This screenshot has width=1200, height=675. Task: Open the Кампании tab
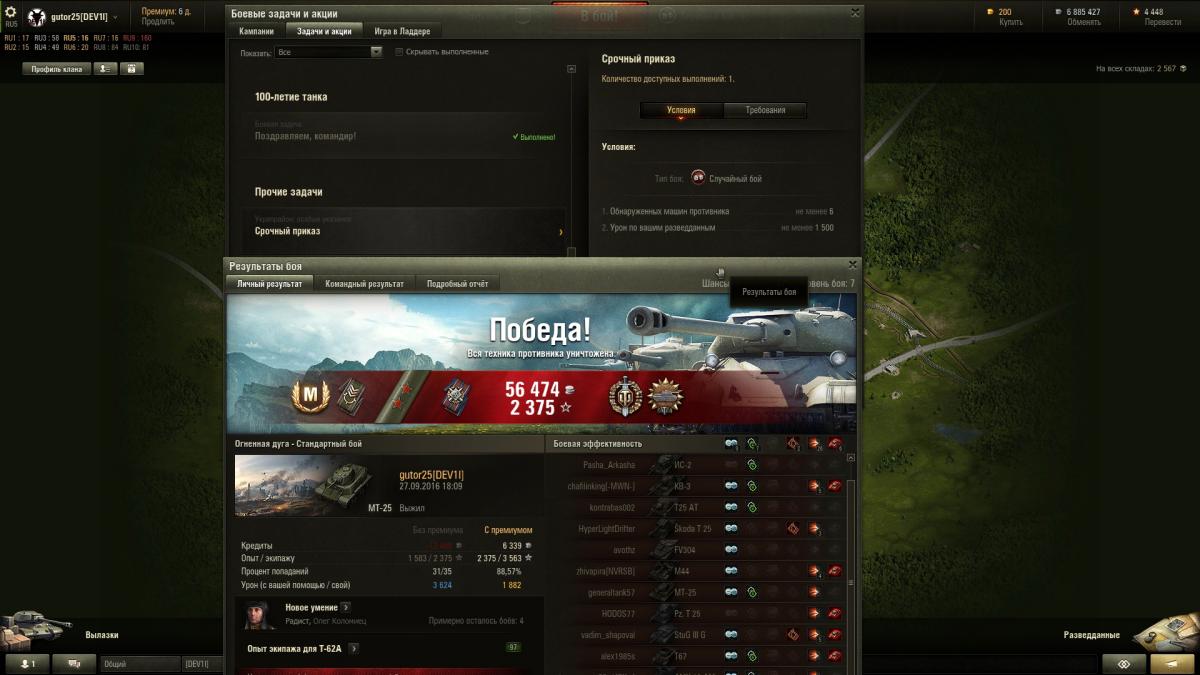[x=257, y=31]
